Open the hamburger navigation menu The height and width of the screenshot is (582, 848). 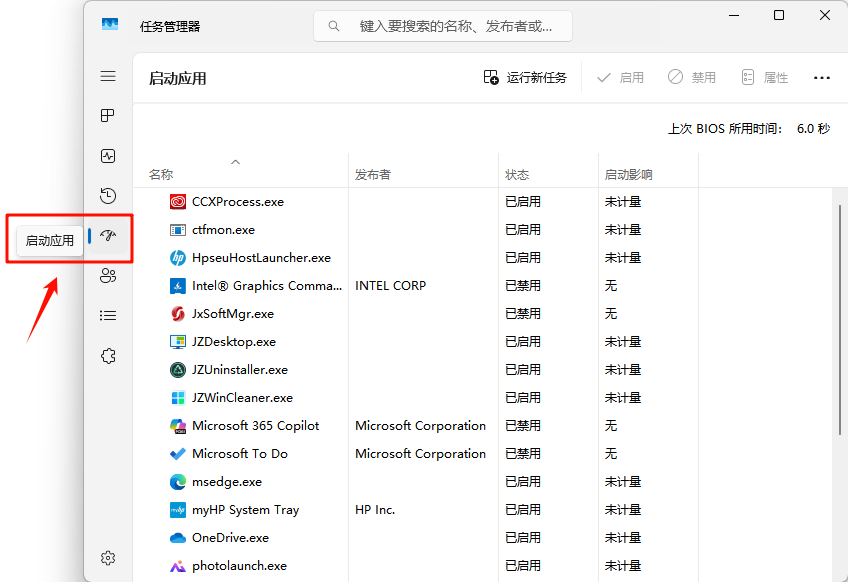108,76
